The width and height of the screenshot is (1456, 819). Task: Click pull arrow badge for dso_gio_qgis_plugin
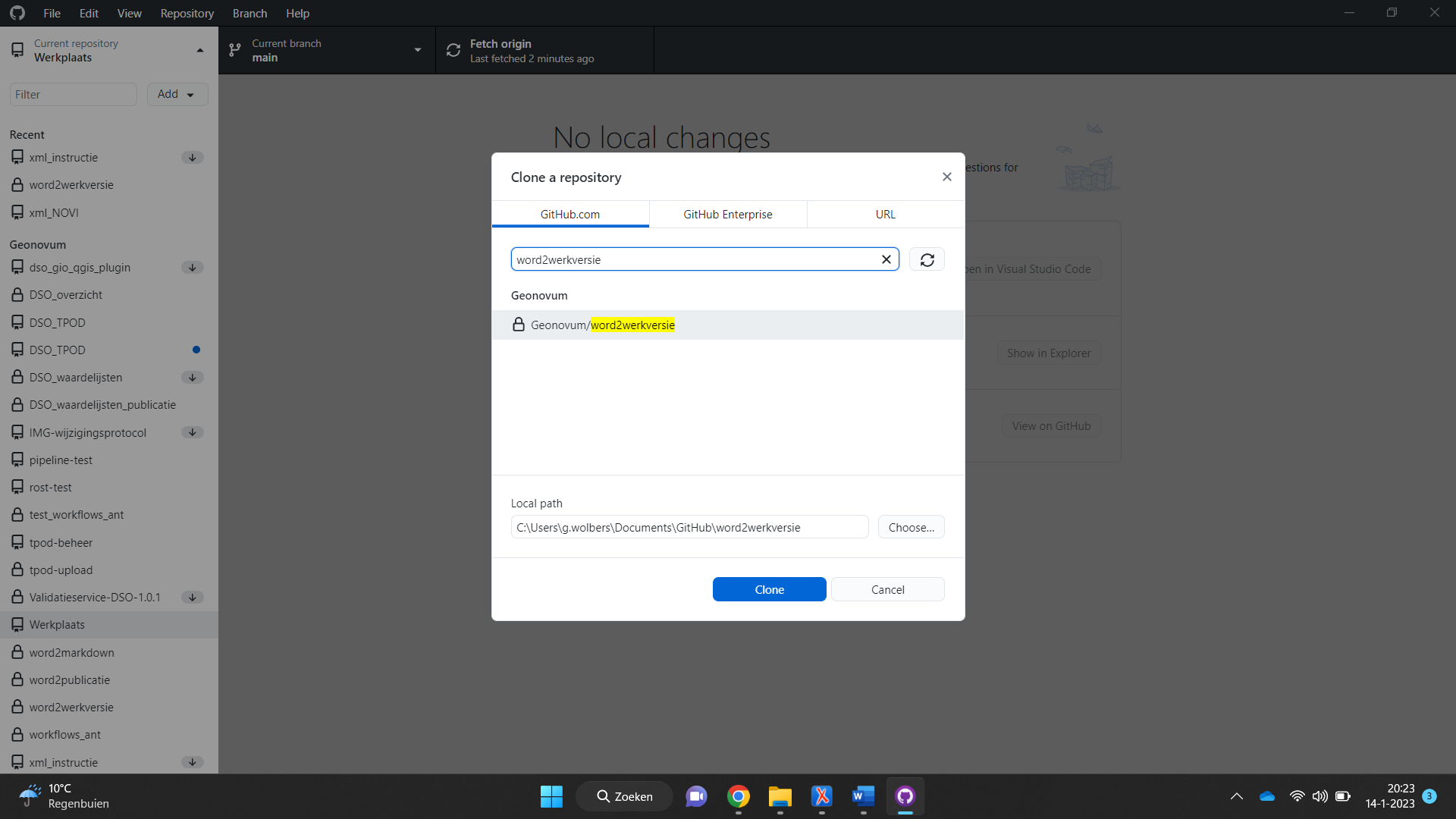193,268
